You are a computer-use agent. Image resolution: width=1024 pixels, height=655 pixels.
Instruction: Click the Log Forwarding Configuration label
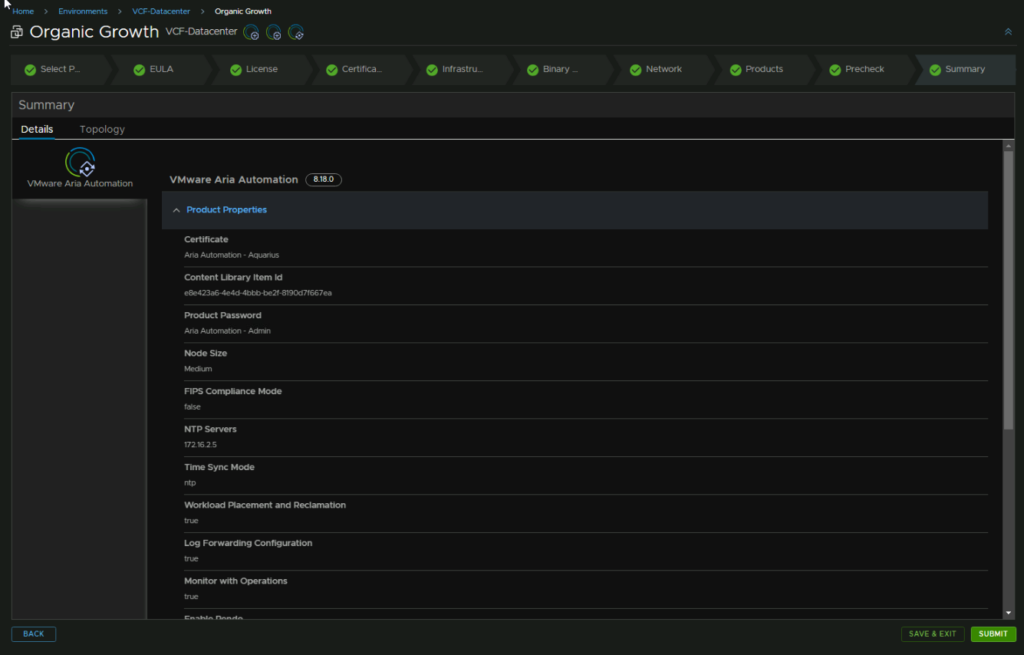tap(248, 543)
